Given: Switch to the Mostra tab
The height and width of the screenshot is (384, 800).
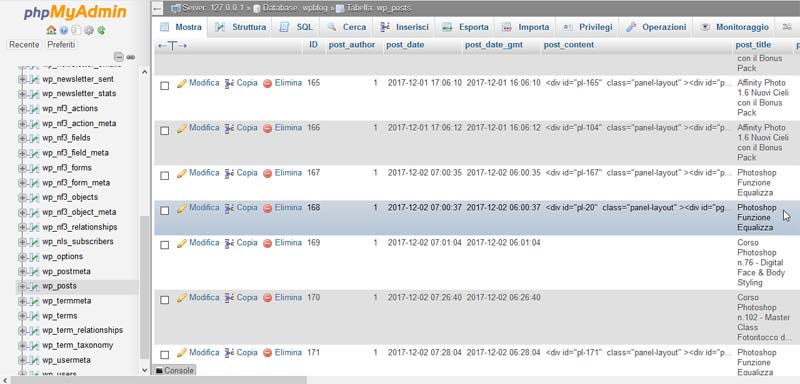Looking at the screenshot, I should (x=180, y=28).
